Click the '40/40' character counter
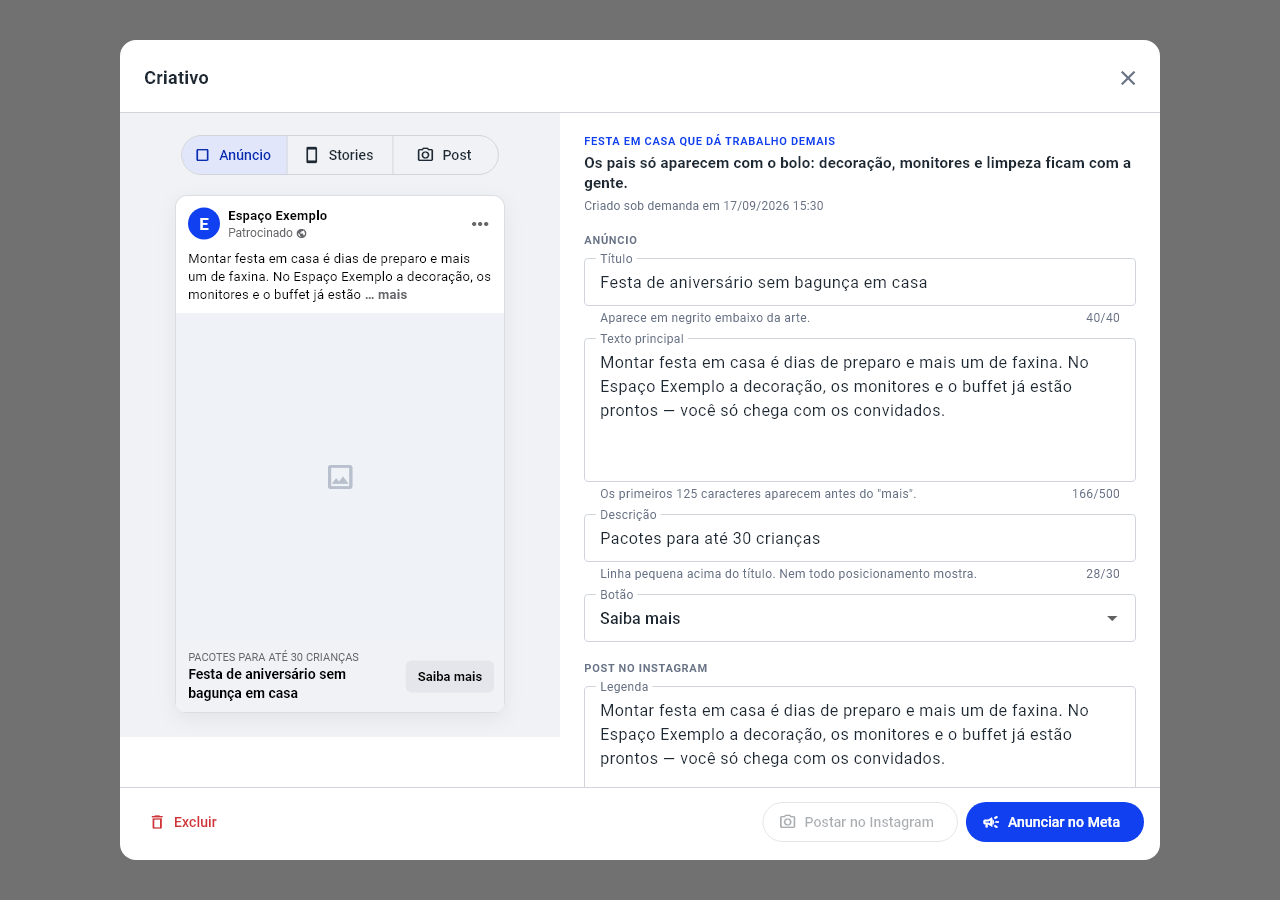 pyautogui.click(x=1103, y=318)
